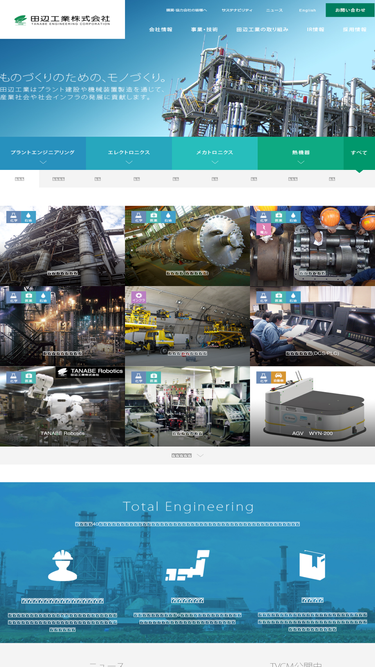Click the pink tag icon on the gearbox maintenance photo
The width and height of the screenshot is (375, 667).
(264, 230)
